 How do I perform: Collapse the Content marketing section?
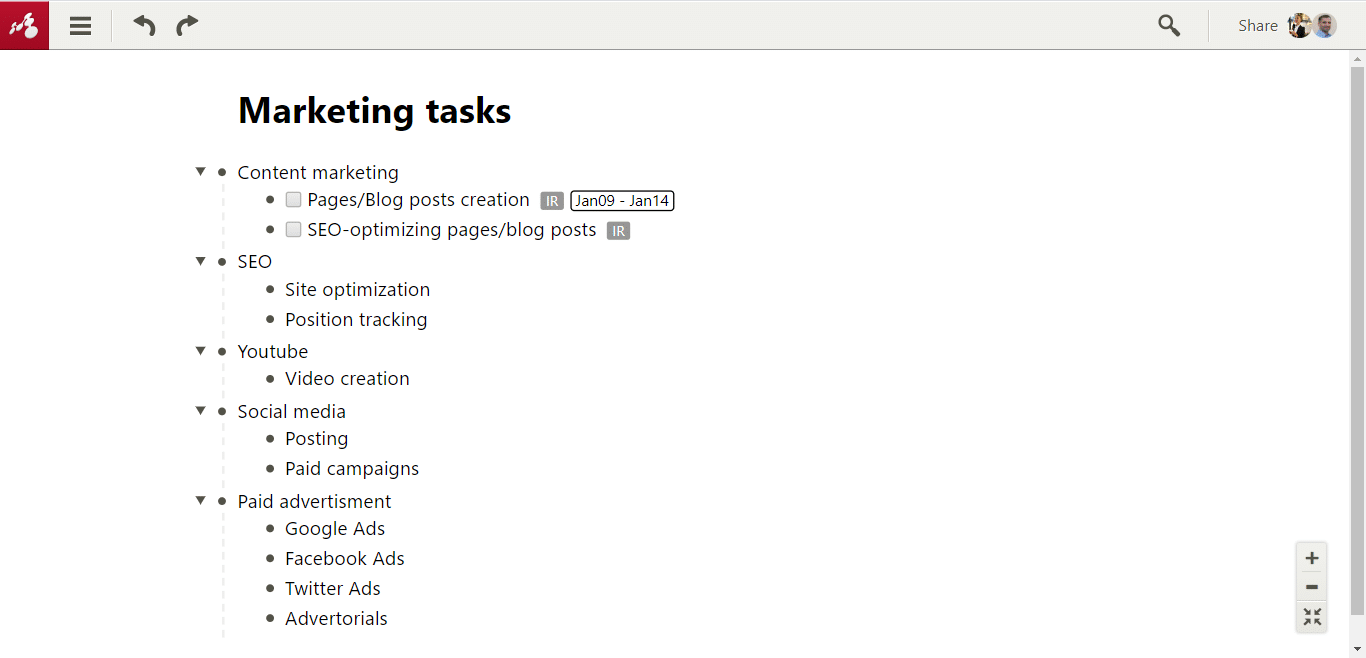tap(201, 172)
